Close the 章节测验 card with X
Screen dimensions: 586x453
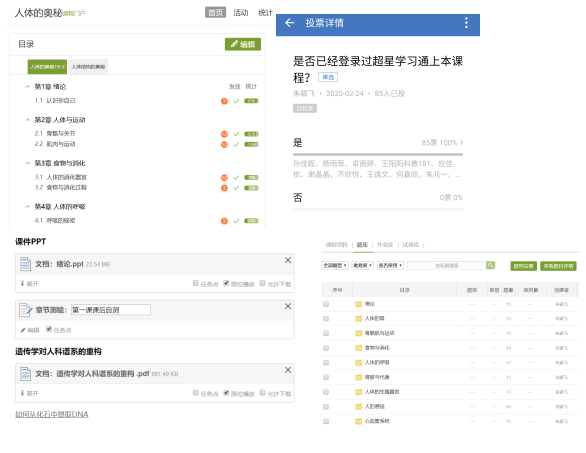pyautogui.click(x=288, y=306)
